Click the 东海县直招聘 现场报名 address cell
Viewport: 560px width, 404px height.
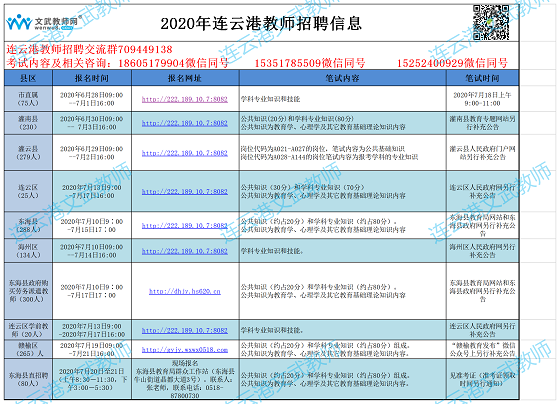point(185,379)
